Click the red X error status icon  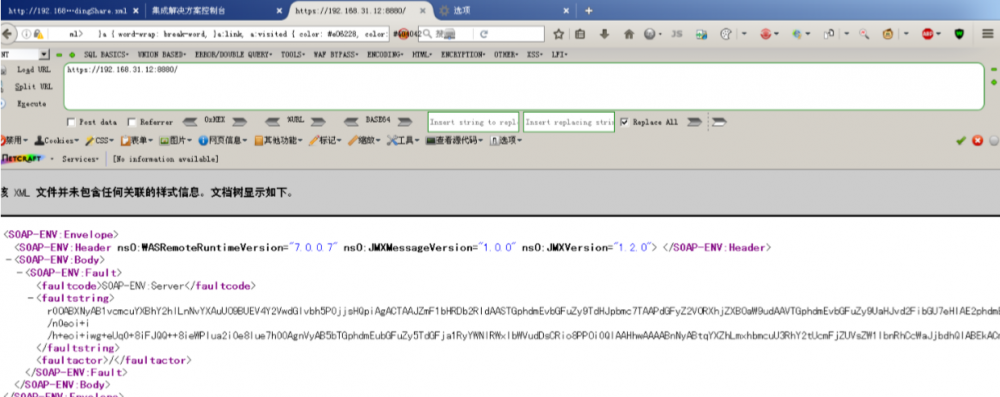[x=977, y=140]
